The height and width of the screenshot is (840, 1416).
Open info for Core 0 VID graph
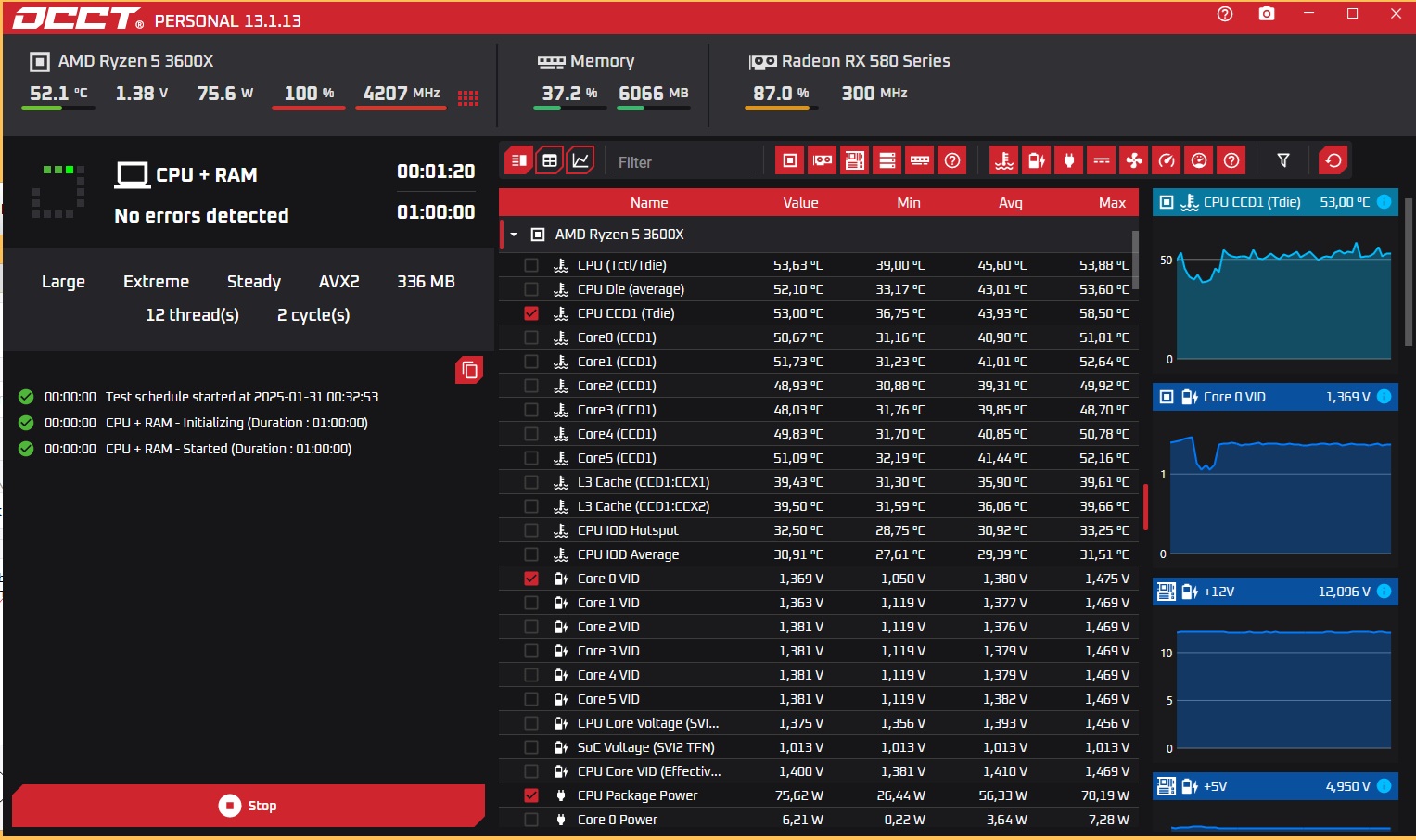click(x=1384, y=396)
